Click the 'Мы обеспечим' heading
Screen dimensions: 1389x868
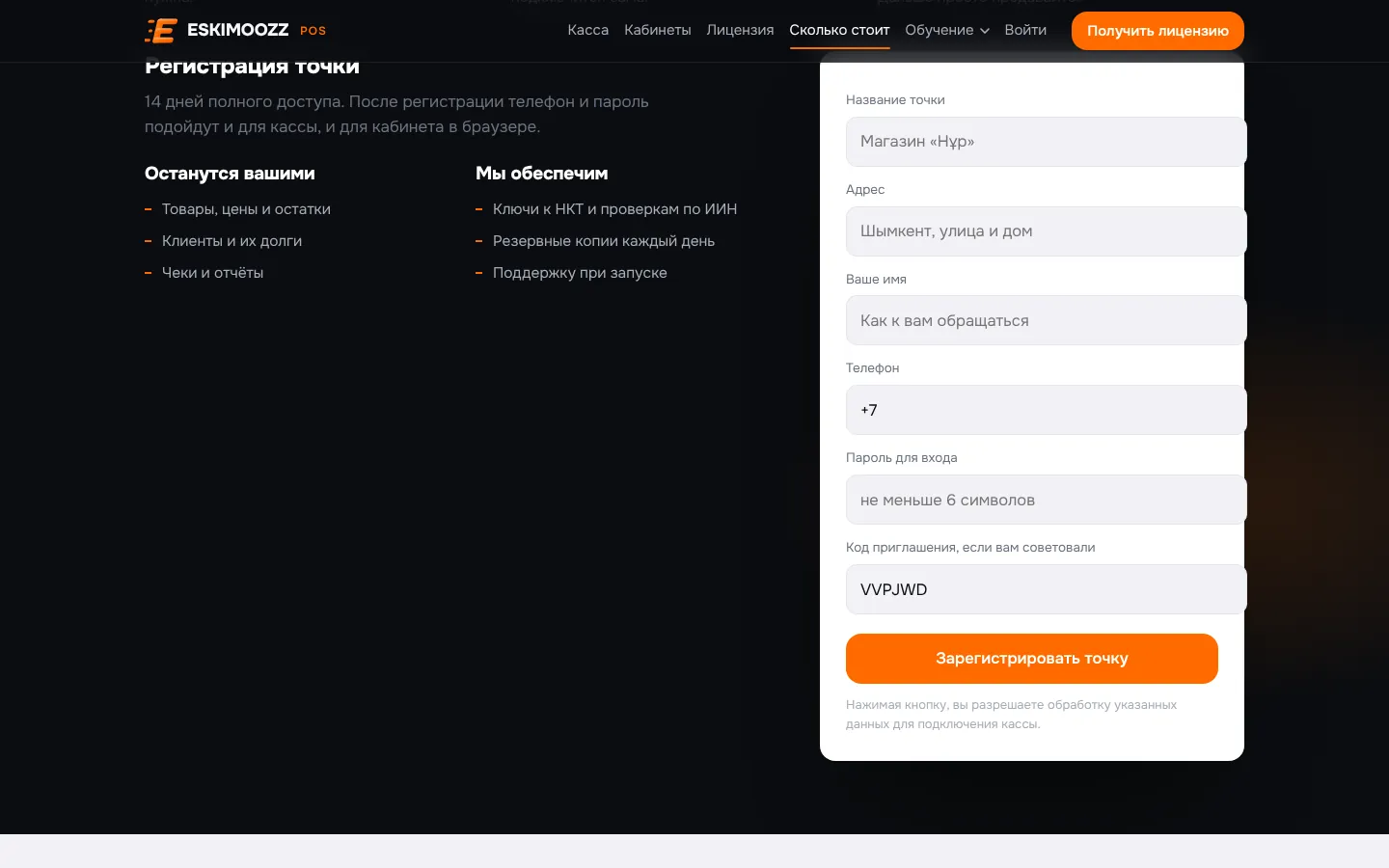542,174
